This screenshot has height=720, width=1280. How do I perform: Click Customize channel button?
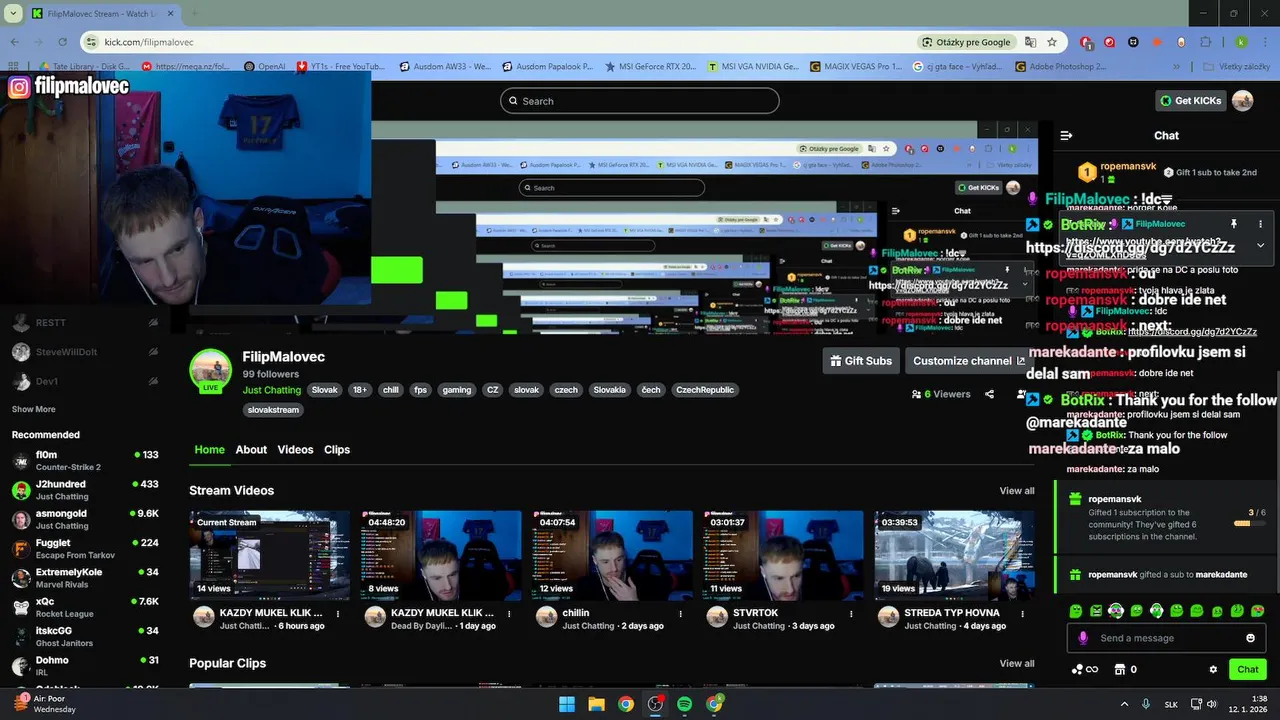(x=968, y=361)
